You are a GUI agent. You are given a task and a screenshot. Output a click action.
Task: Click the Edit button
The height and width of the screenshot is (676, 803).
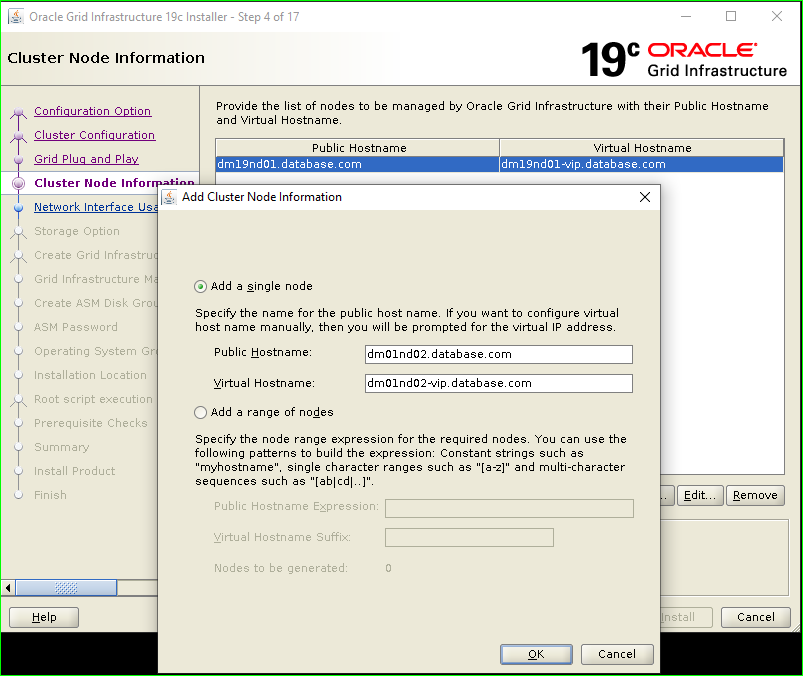[700, 495]
